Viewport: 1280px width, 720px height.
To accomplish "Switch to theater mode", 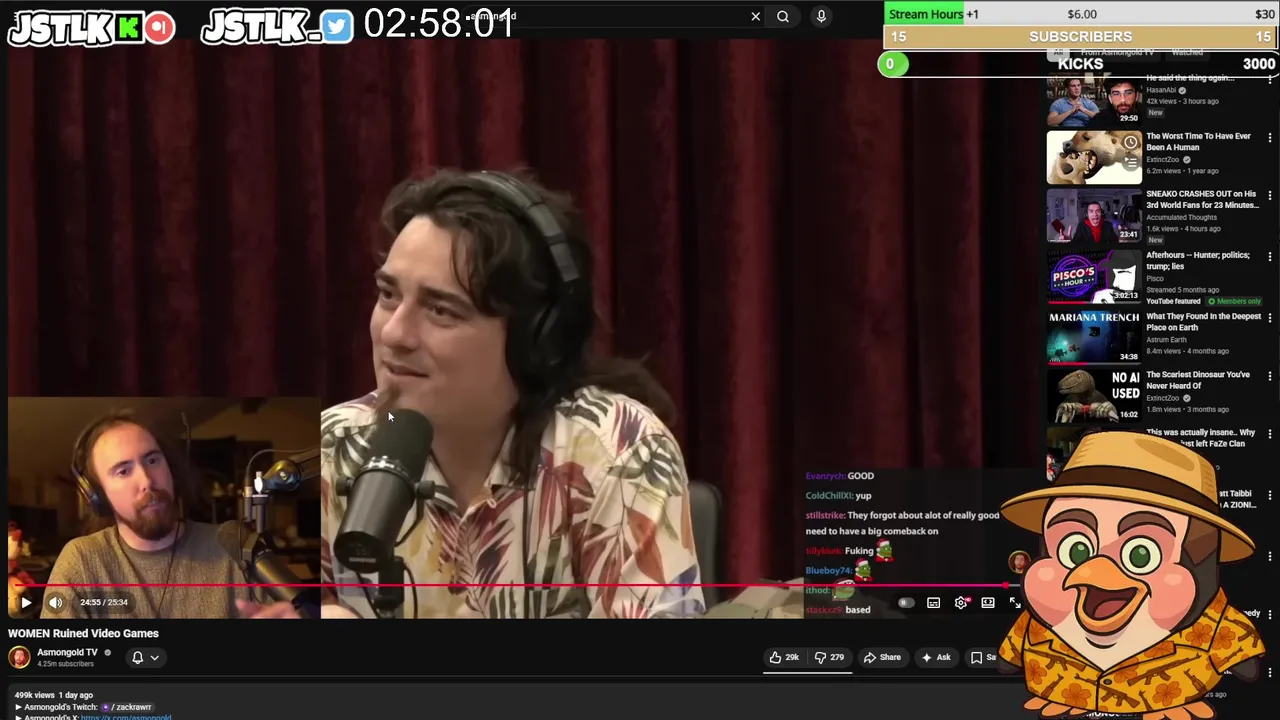I will 988,603.
